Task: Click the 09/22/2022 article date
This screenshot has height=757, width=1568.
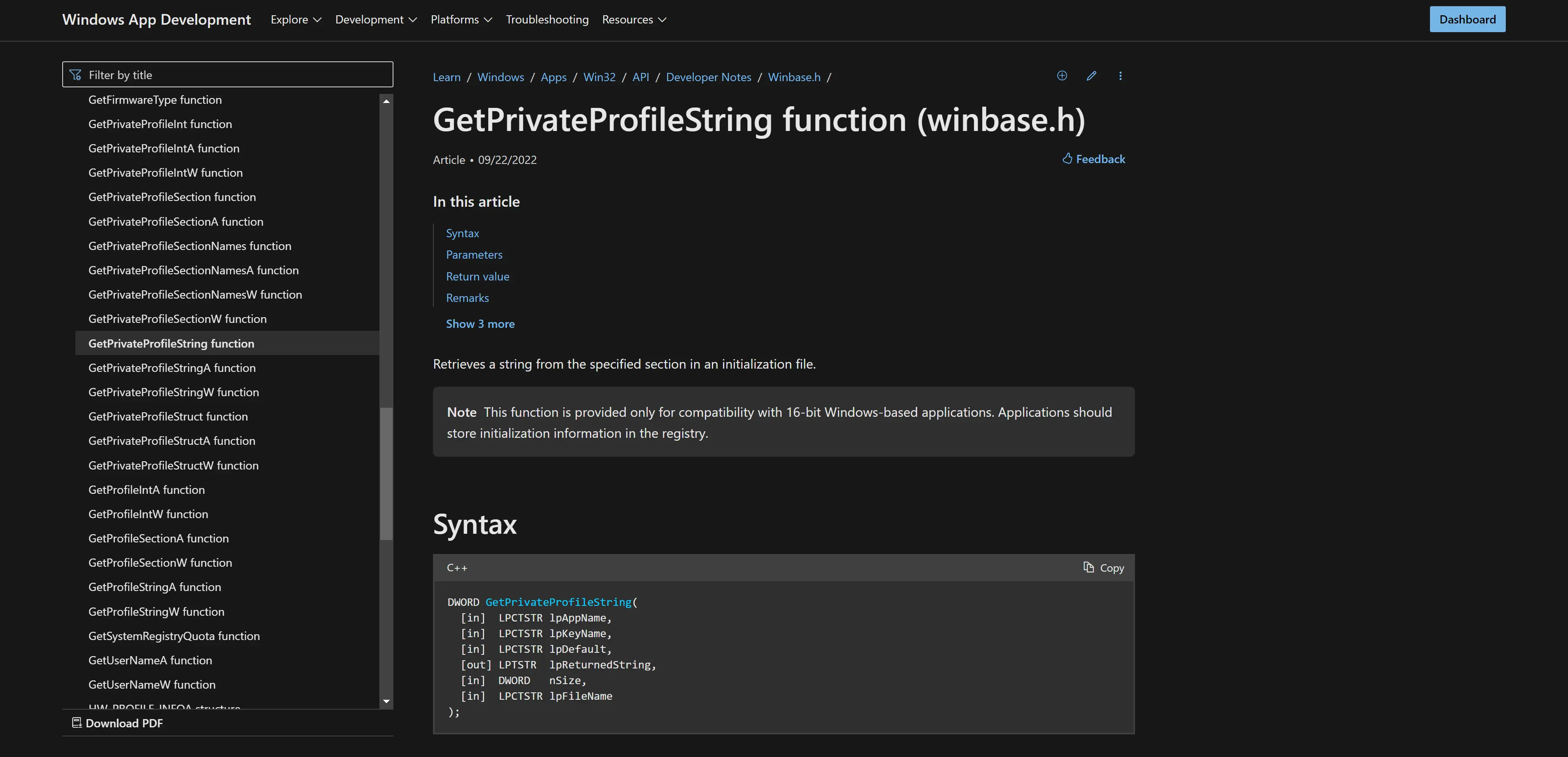Action: [x=507, y=160]
